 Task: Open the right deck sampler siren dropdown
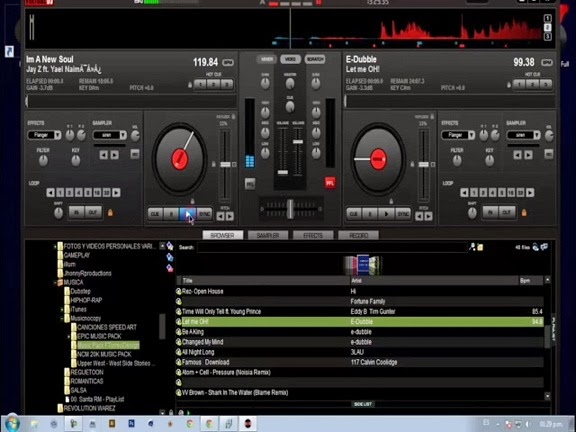point(523,135)
